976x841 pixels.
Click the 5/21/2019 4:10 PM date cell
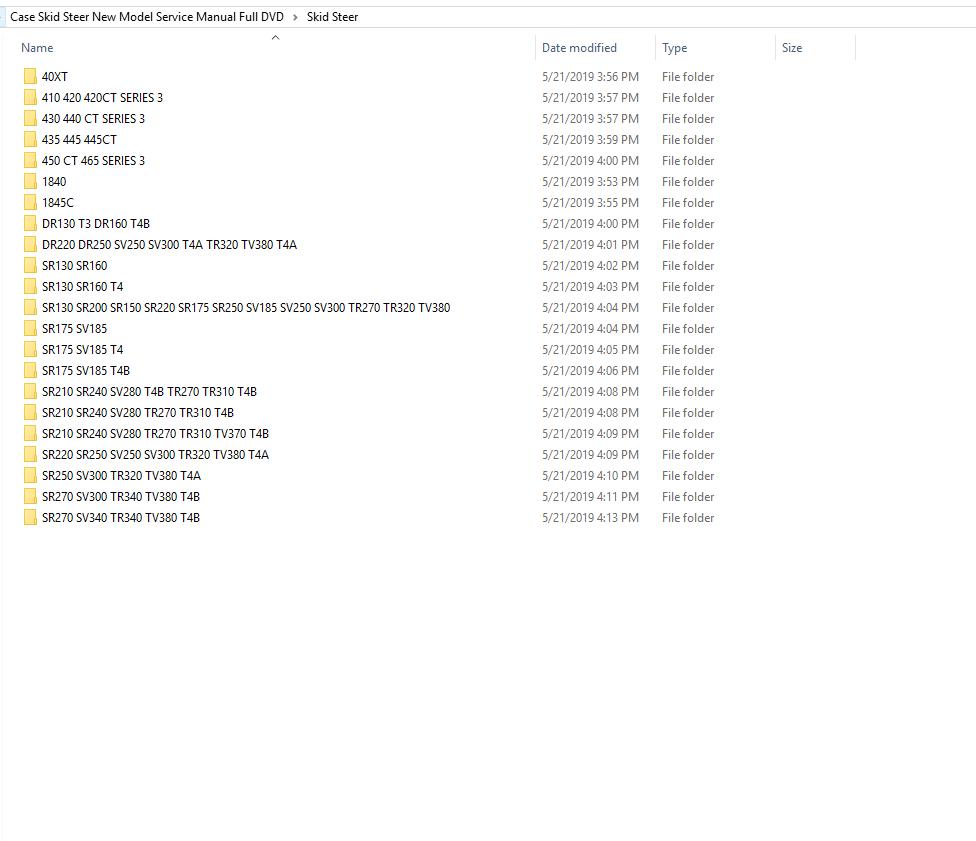click(x=590, y=476)
